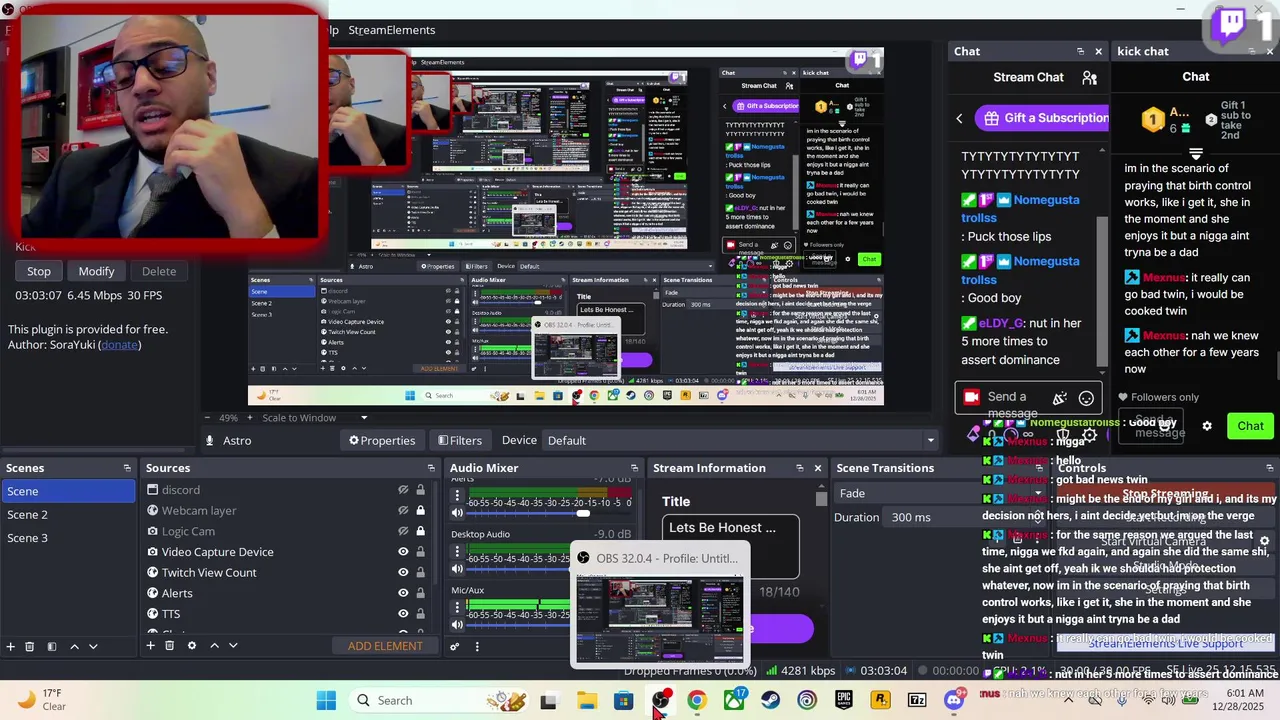Open source Filters button

[459, 440]
